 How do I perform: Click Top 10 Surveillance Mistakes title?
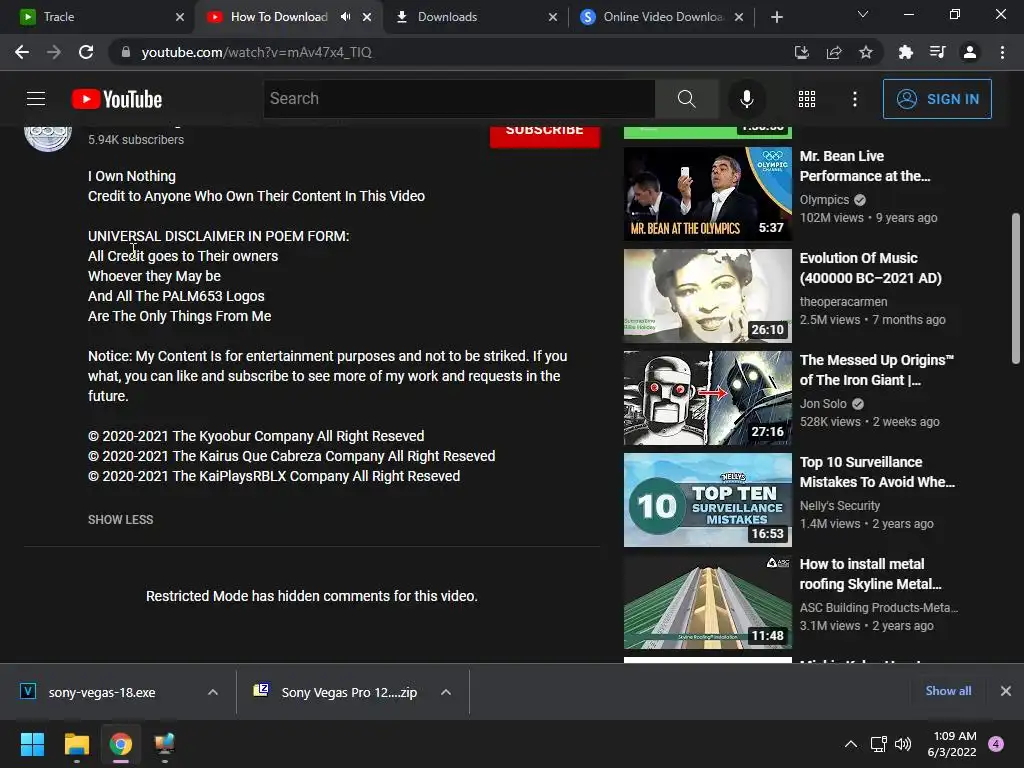pyautogui.click(x=877, y=472)
